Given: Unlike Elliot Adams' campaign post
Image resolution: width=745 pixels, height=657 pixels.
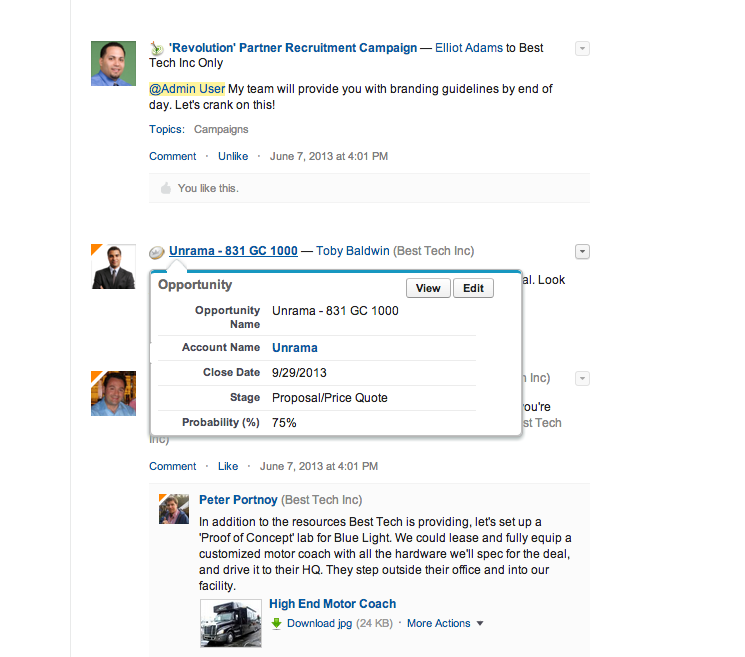Looking at the screenshot, I should pos(233,156).
